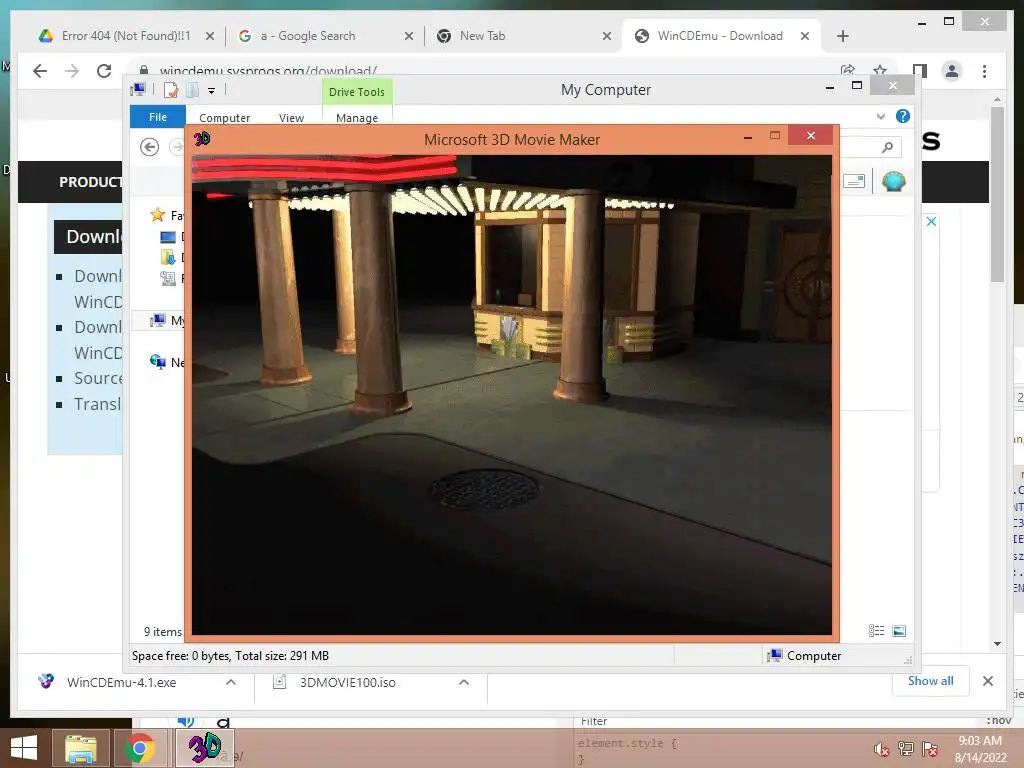The width and height of the screenshot is (1024, 768).
Task: Open the Computer ribbon tab
Action: 224,118
